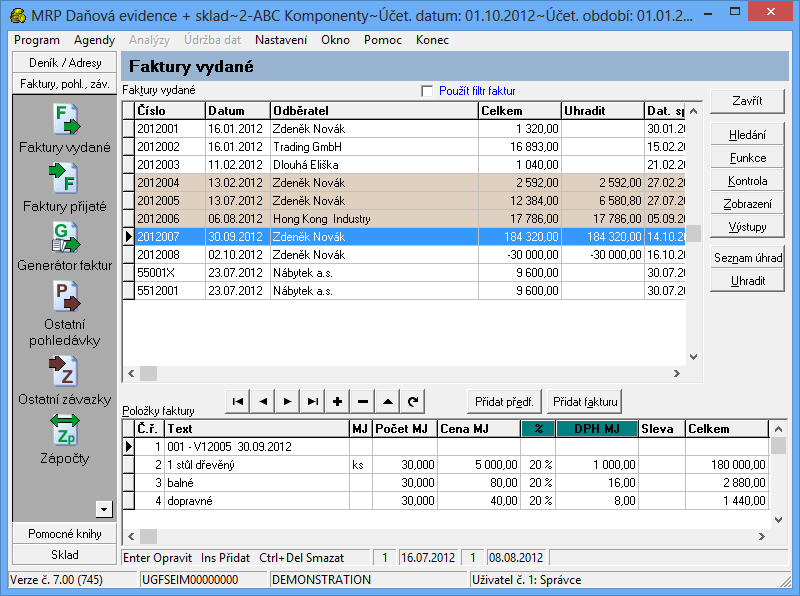Open Zápočty sidebar icon
800x596 pixels.
tap(64, 431)
